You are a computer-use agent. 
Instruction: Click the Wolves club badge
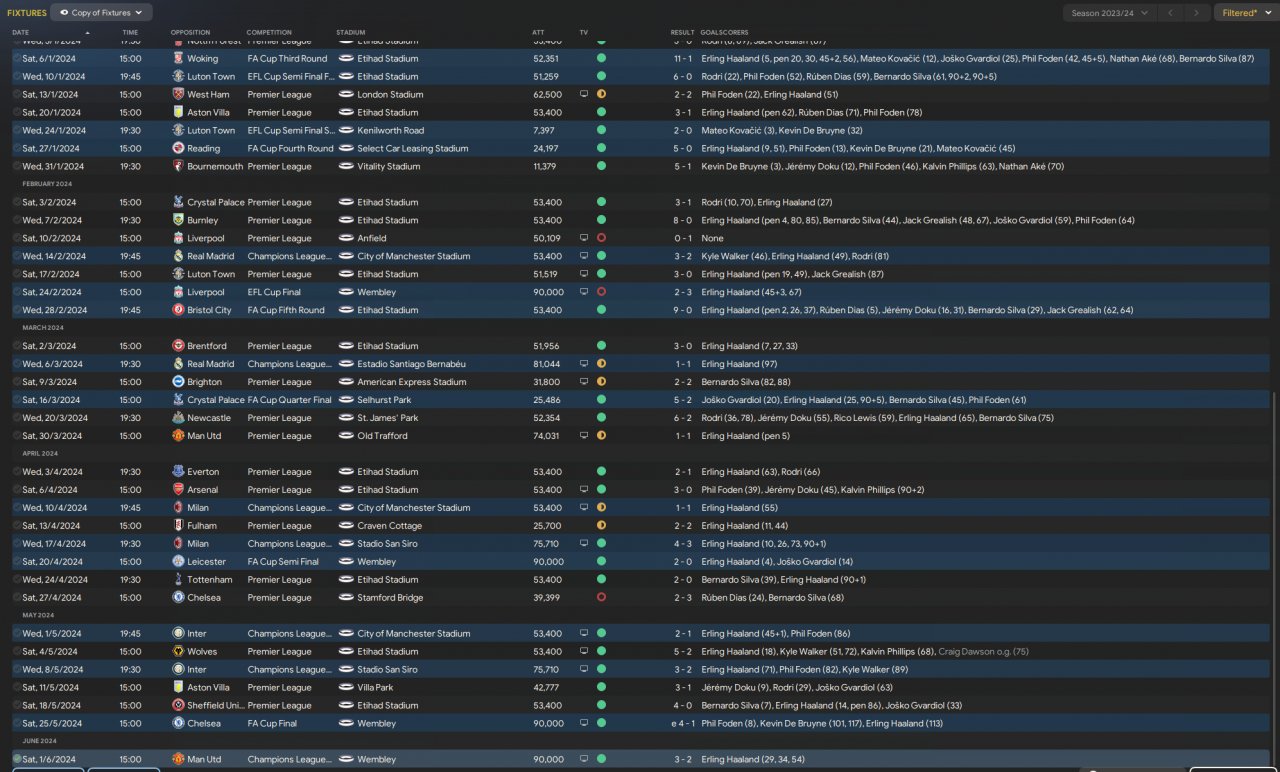178,653
